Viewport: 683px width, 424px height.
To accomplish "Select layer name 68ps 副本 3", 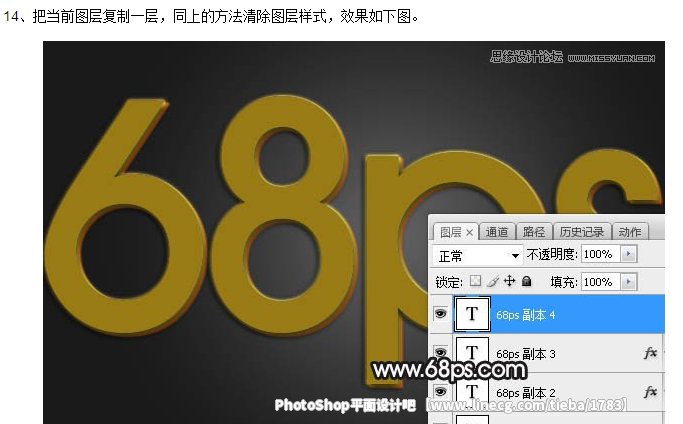I will tap(525, 353).
